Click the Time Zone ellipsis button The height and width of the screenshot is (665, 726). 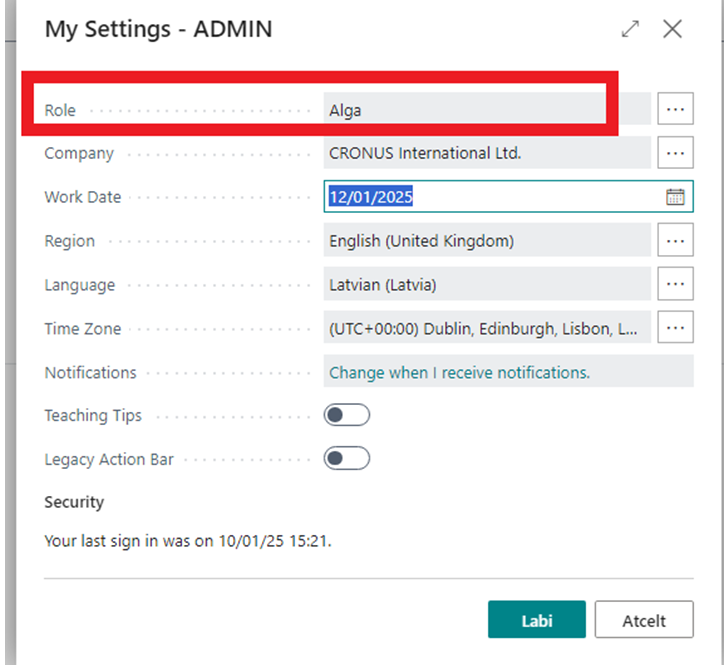click(676, 327)
